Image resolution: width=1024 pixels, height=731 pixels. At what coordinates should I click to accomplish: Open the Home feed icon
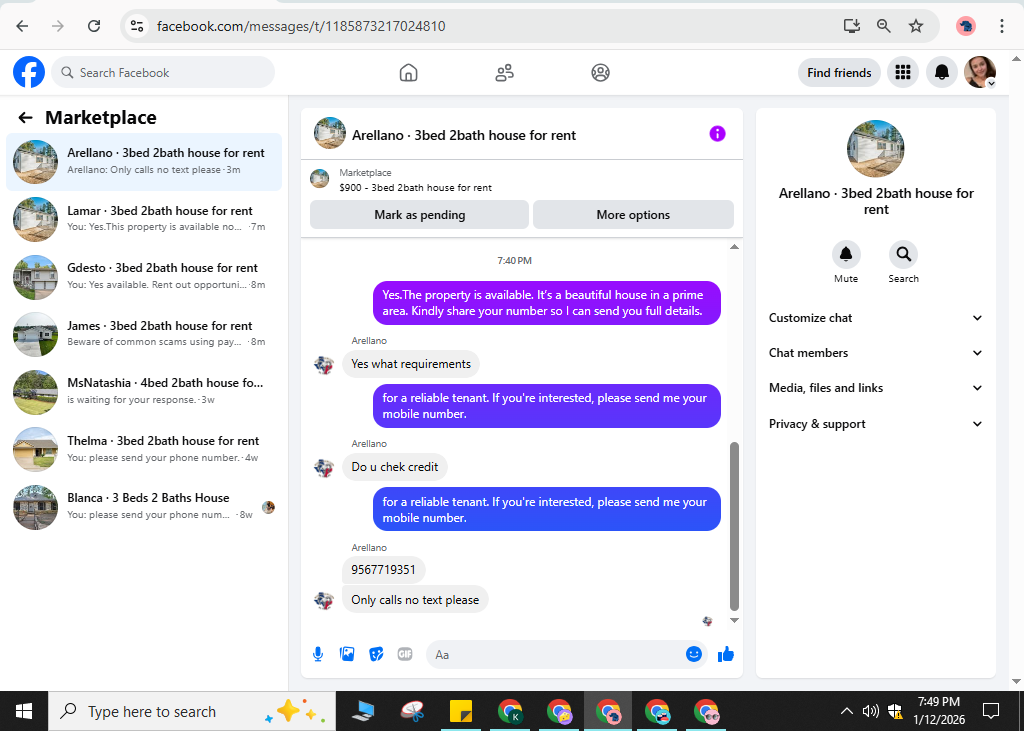click(x=408, y=73)
